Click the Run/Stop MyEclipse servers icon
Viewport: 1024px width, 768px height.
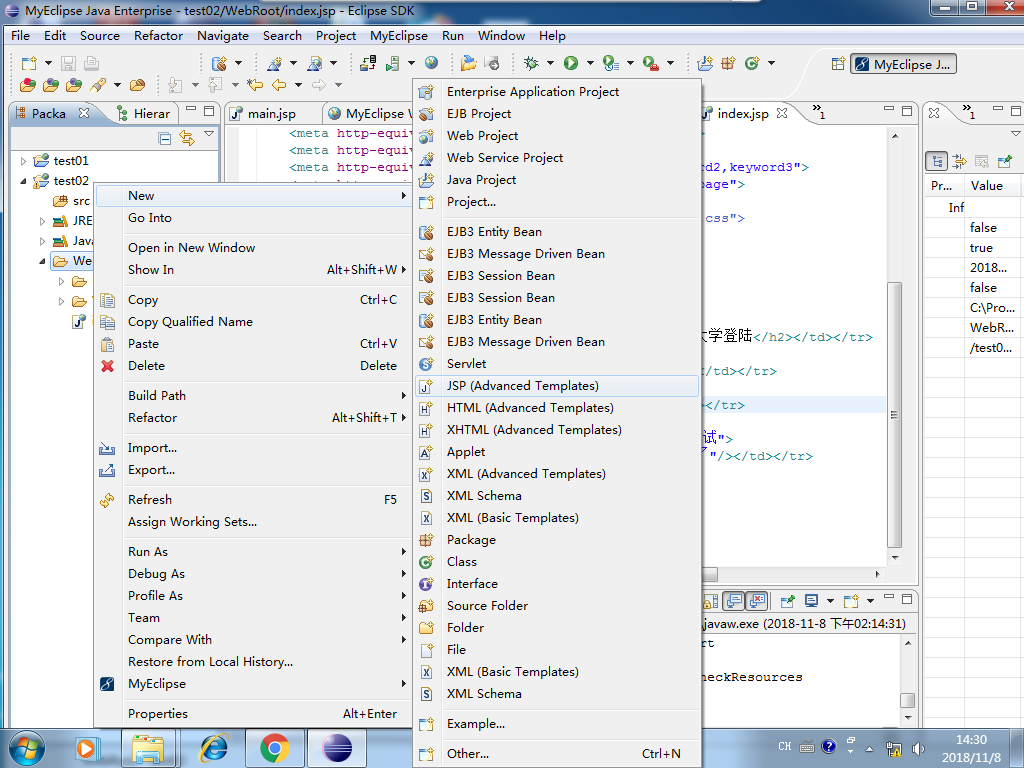(x=393, y=63)
